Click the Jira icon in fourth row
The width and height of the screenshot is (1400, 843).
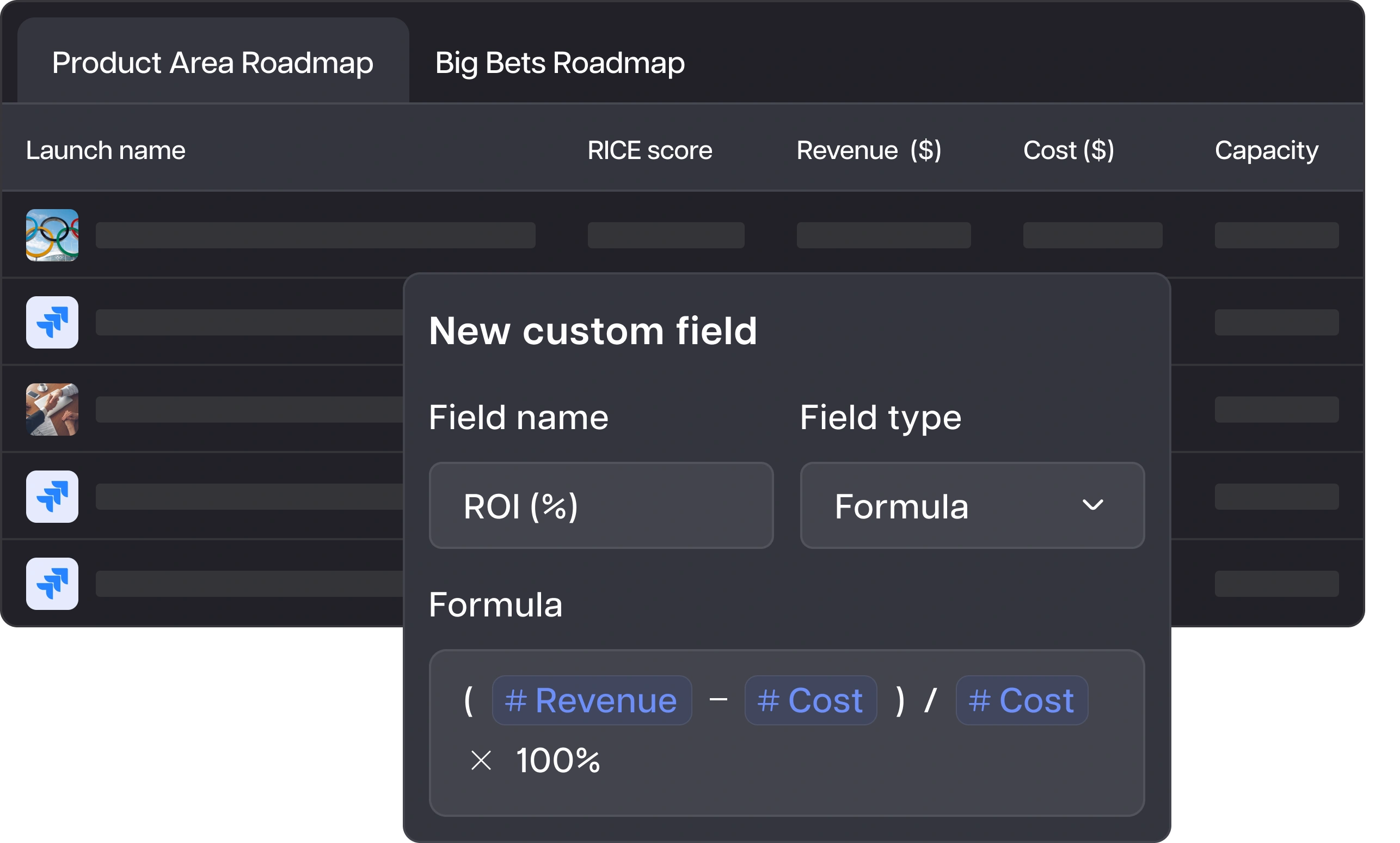[52, 497]
